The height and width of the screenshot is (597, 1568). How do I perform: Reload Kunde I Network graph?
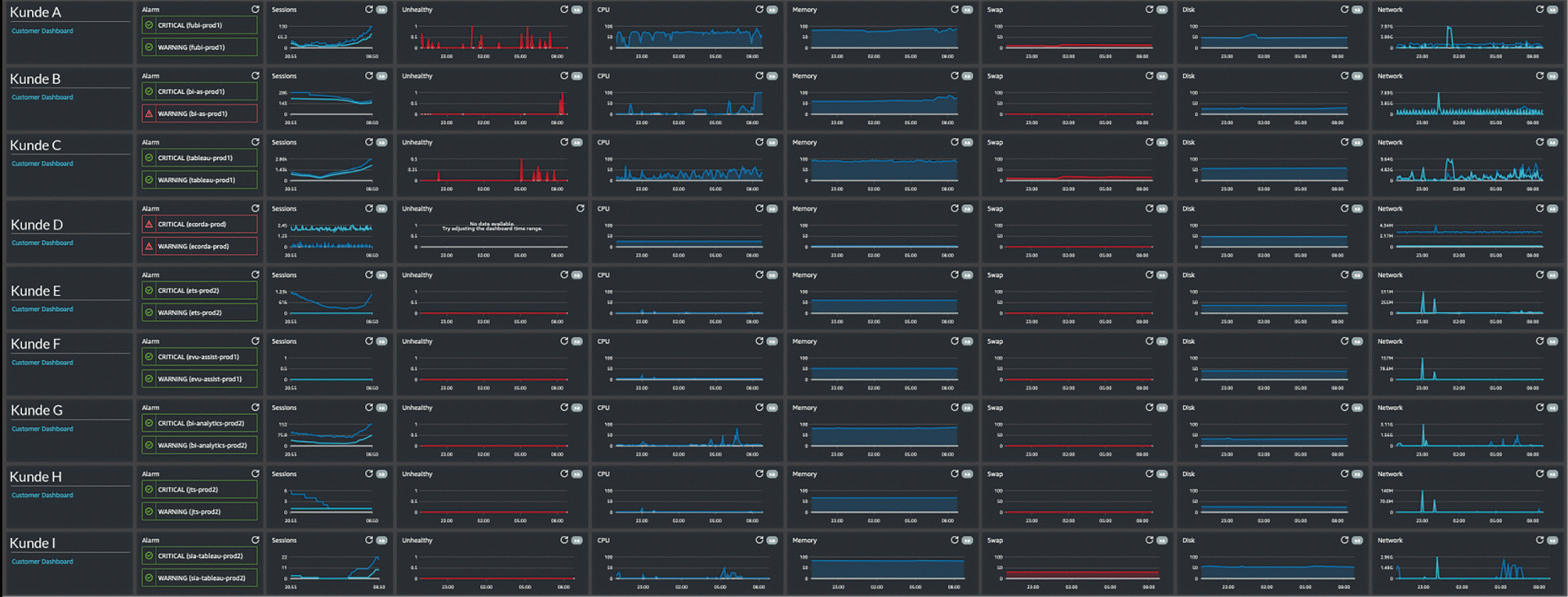pos(1540,540)
